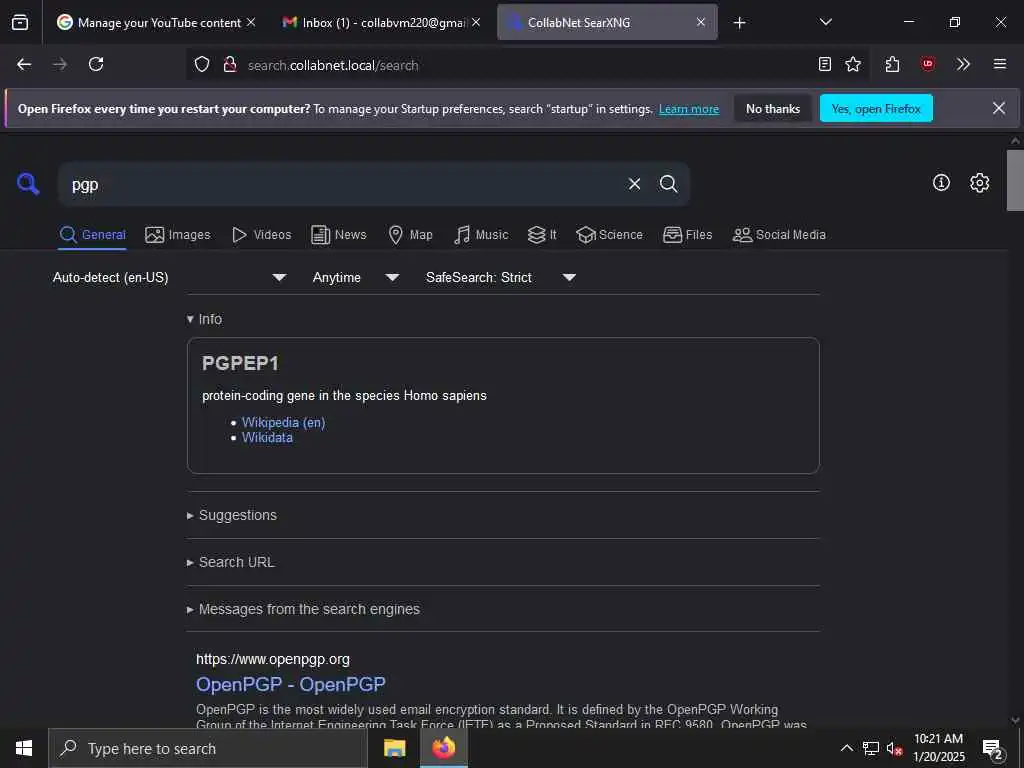Open File Explorer from taskbar

394,748
